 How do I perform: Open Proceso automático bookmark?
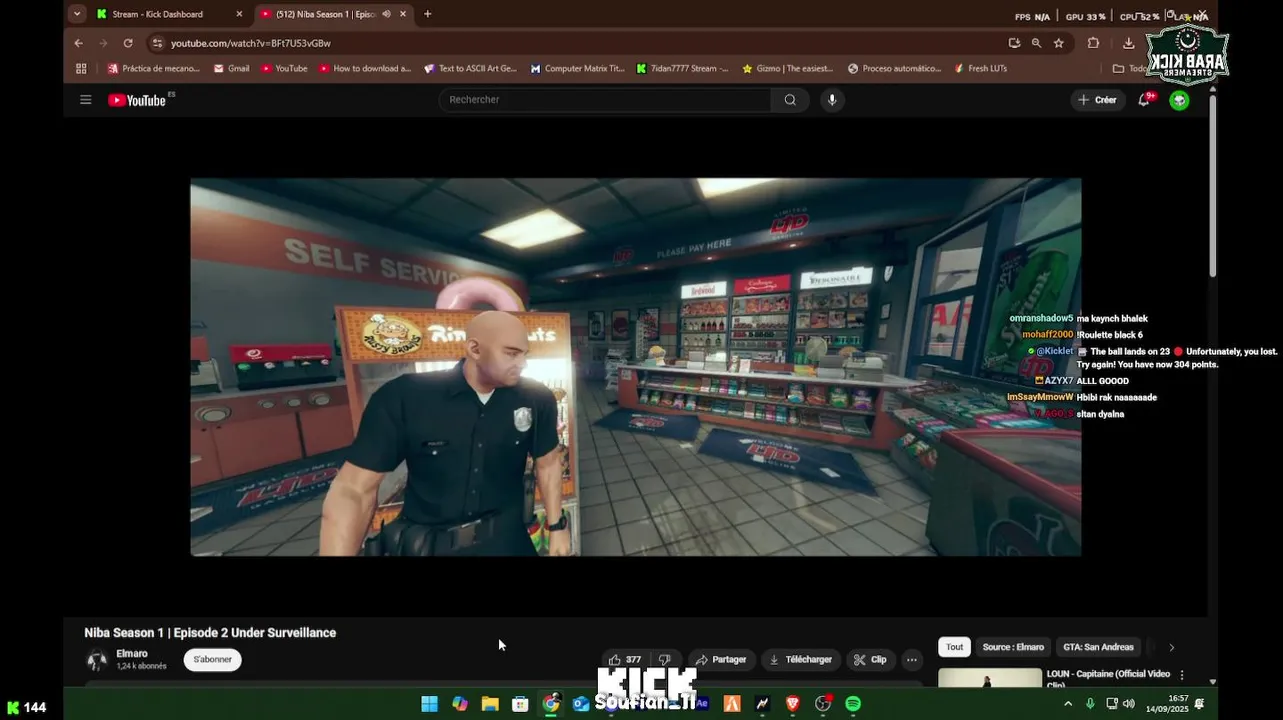(894, 69)
